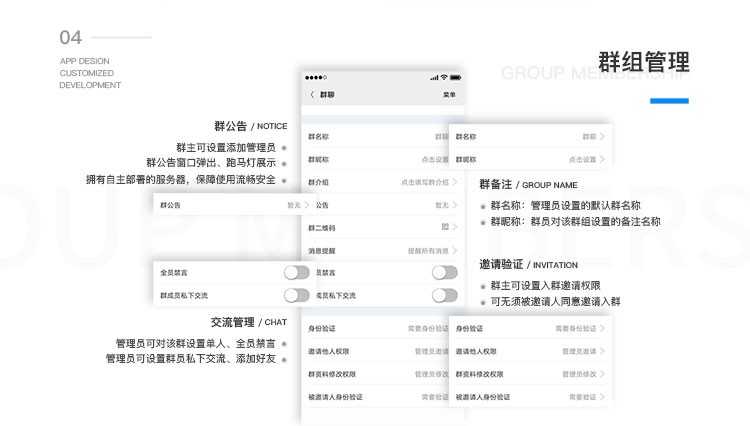
Task: Click the 管理员修改 value in the callout card
Action: (x=579, y=374)
